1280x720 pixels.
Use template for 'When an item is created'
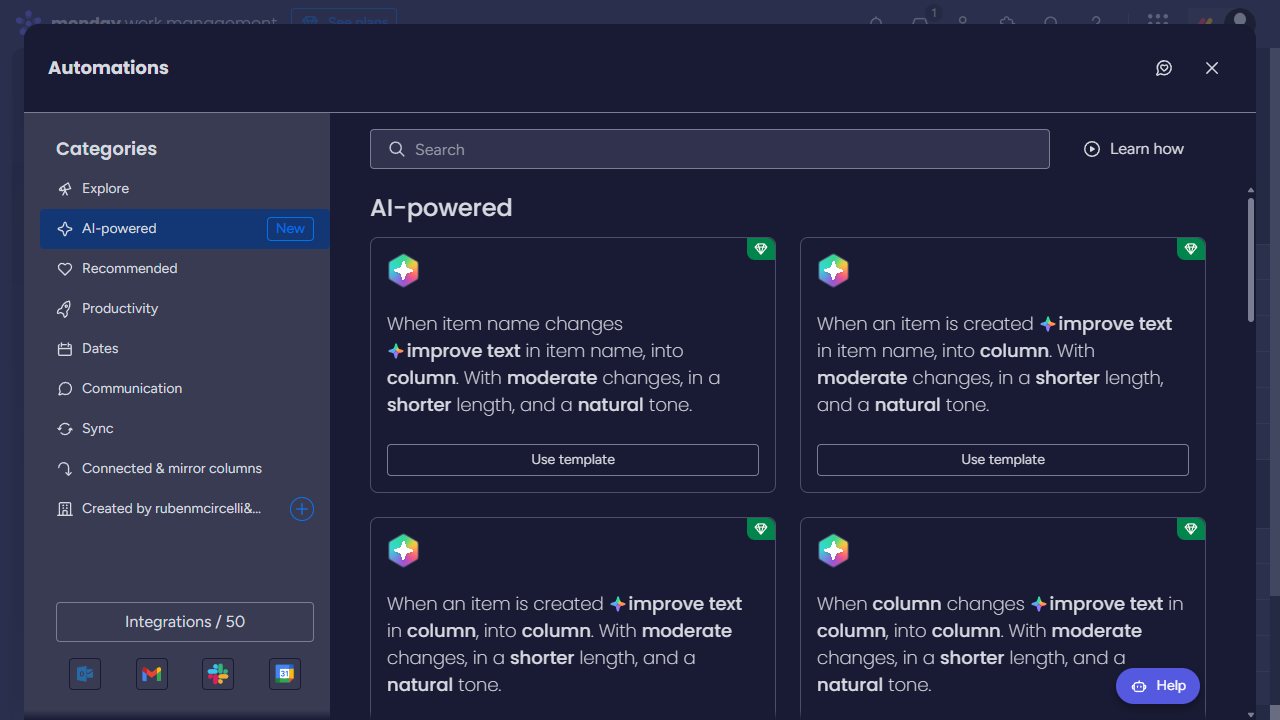[1003, 460]
